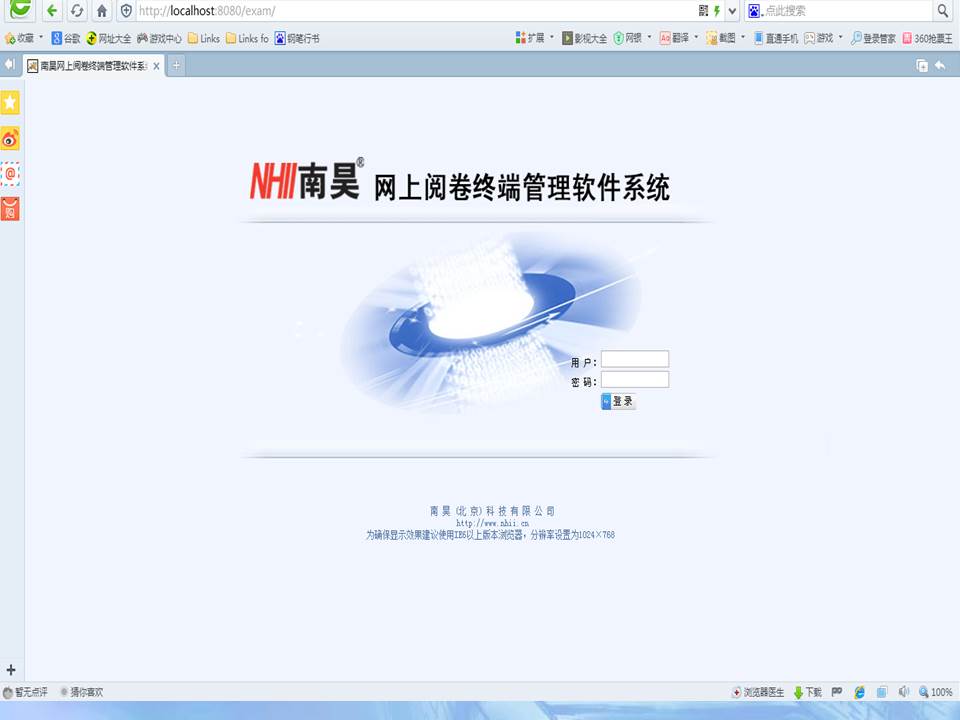This screenshot has width=960, height=720.
Task: Click inside the 用户 username field
Action: click(x=634, y=358)
